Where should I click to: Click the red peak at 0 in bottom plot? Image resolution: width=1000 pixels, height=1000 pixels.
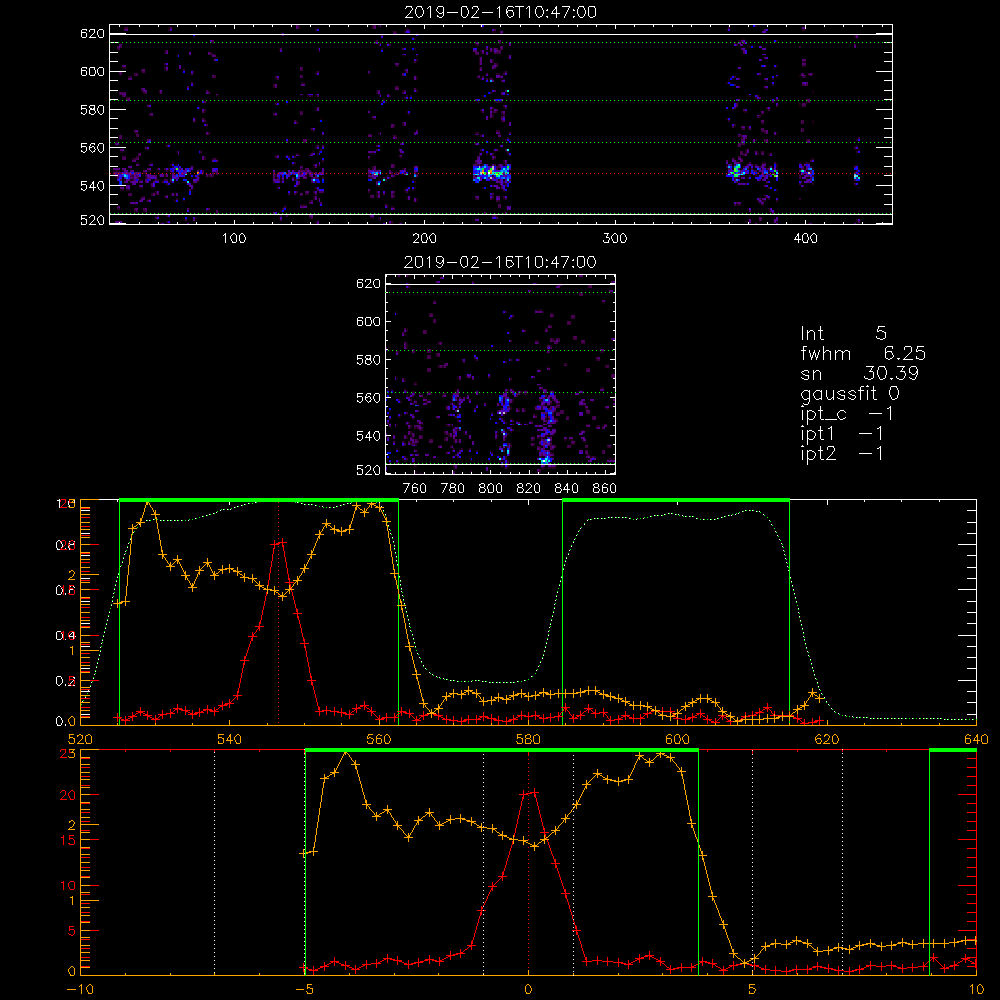pos(528,793)
